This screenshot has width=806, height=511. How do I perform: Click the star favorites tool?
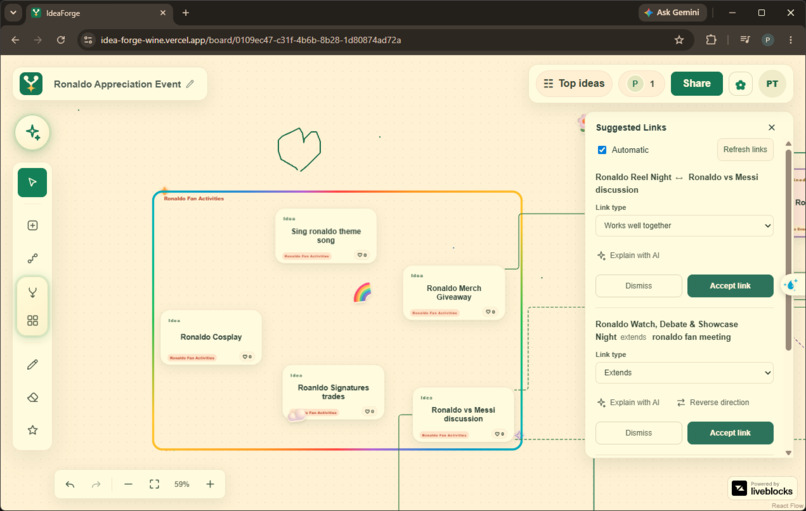(32, 430)
